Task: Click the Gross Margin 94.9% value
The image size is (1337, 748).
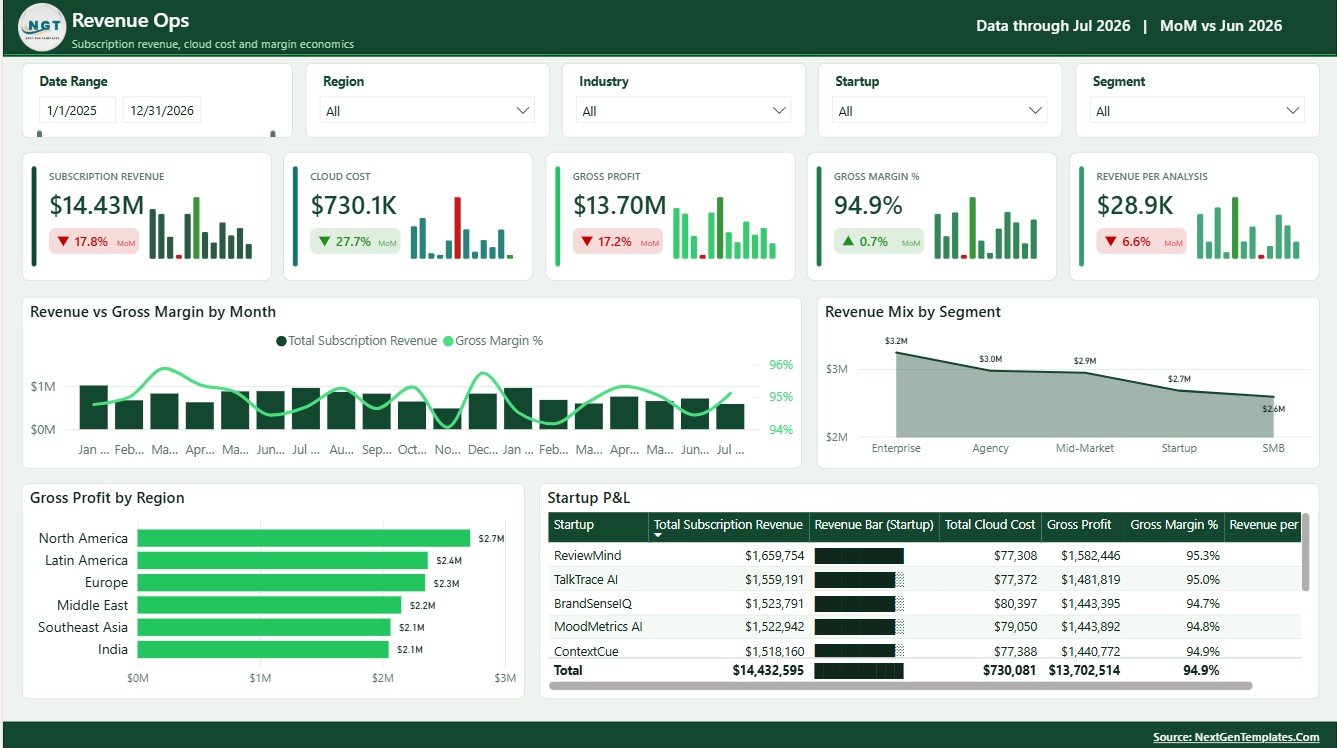Action: pos(868,205)
